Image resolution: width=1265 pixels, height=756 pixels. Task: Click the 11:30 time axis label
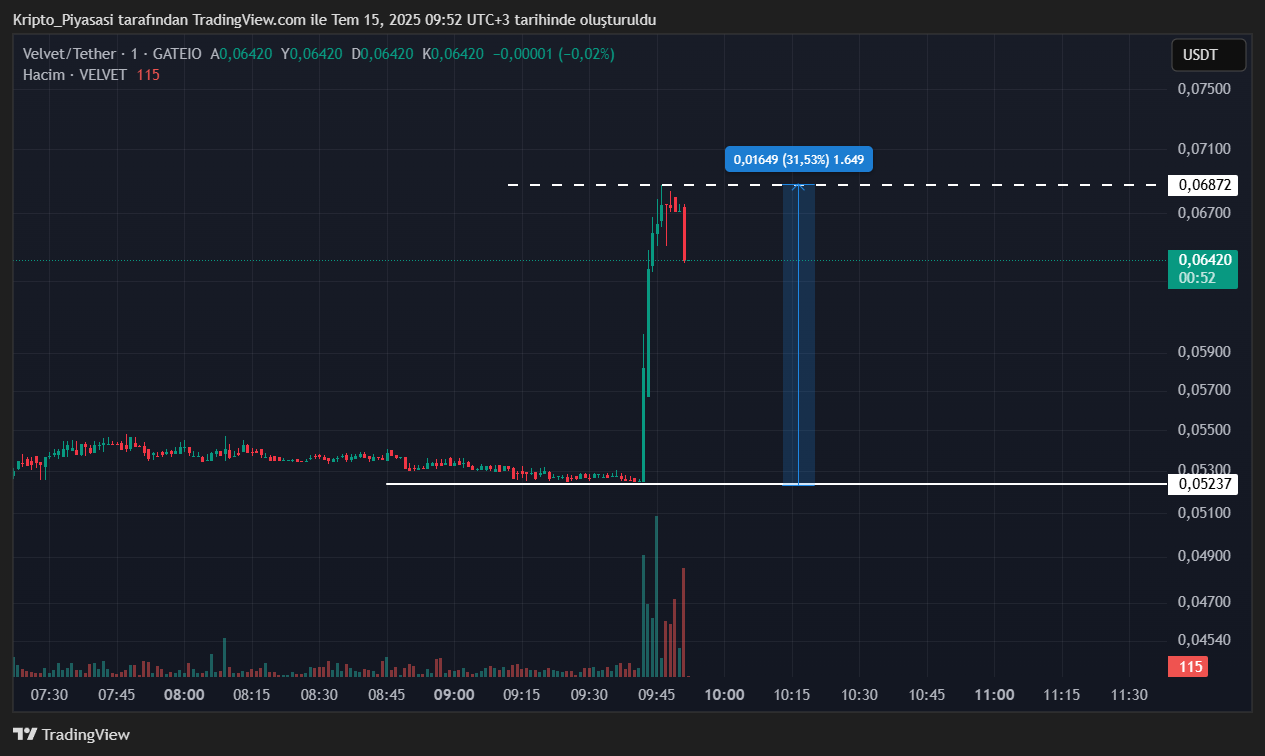pos(1129,695)
